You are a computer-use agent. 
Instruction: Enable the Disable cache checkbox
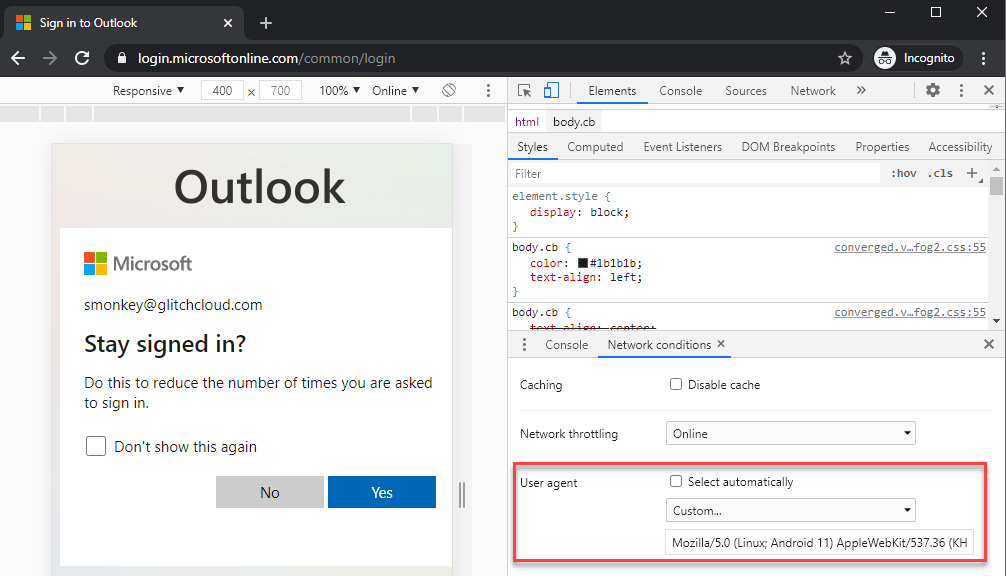tap(676, 384)
